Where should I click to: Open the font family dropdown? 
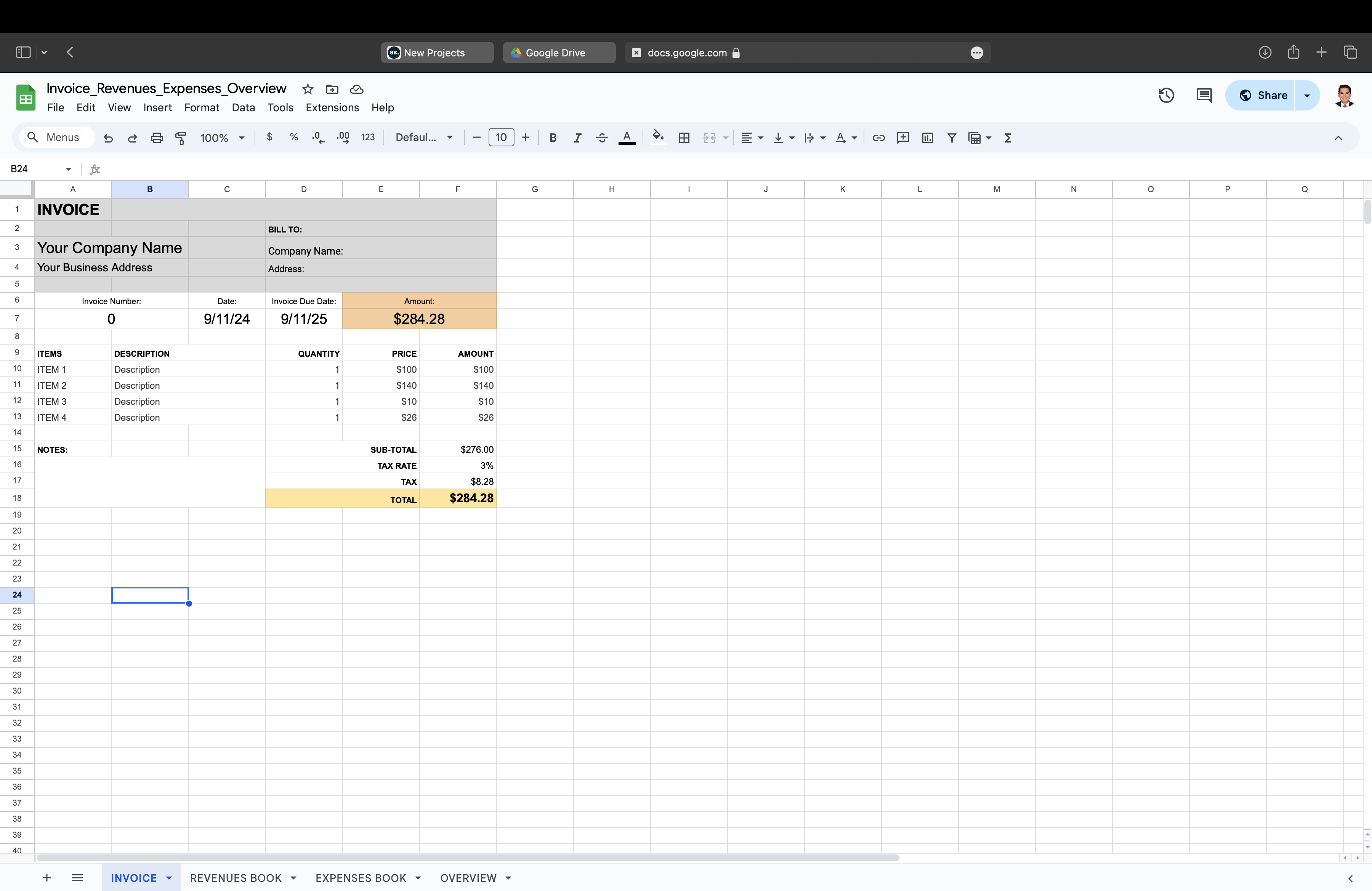click(424, 137)
